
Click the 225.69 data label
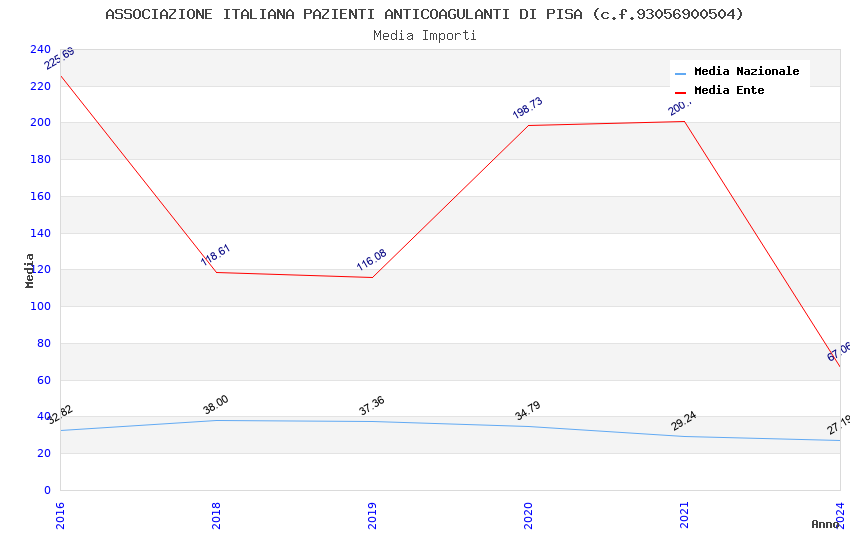tap(59, 59)
